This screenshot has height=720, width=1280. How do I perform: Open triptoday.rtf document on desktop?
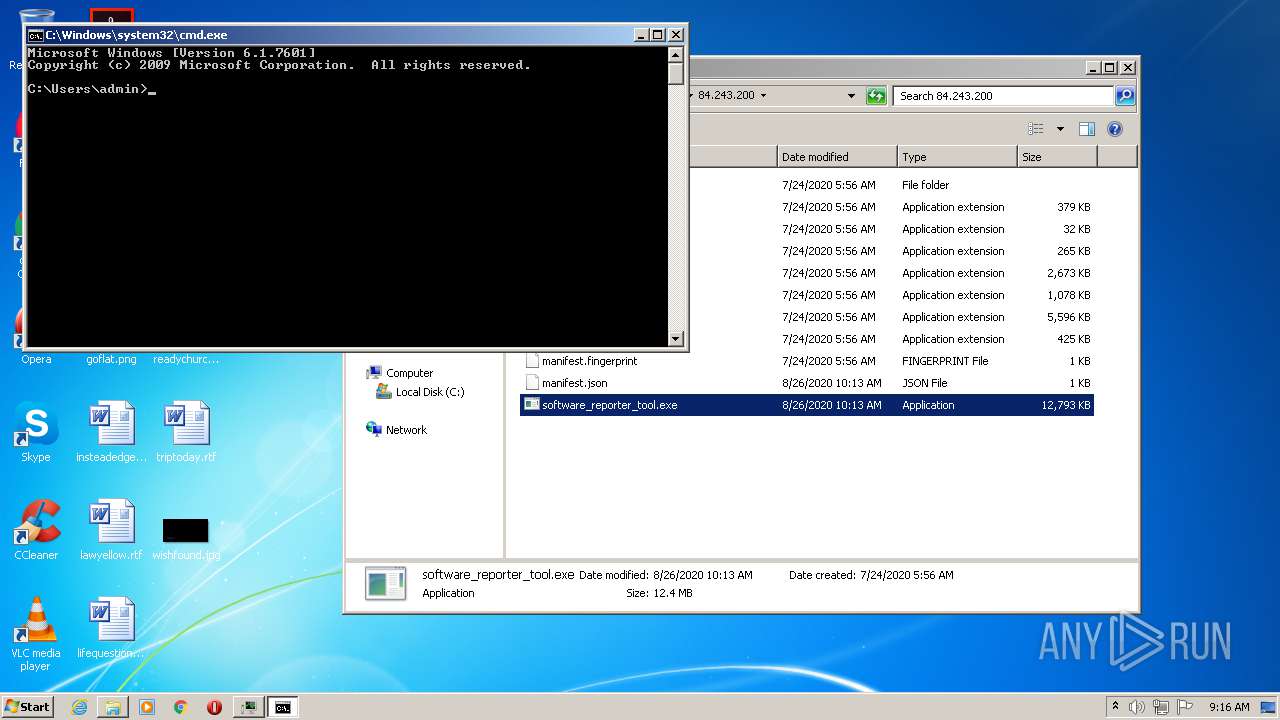click(x=186, y=433)
